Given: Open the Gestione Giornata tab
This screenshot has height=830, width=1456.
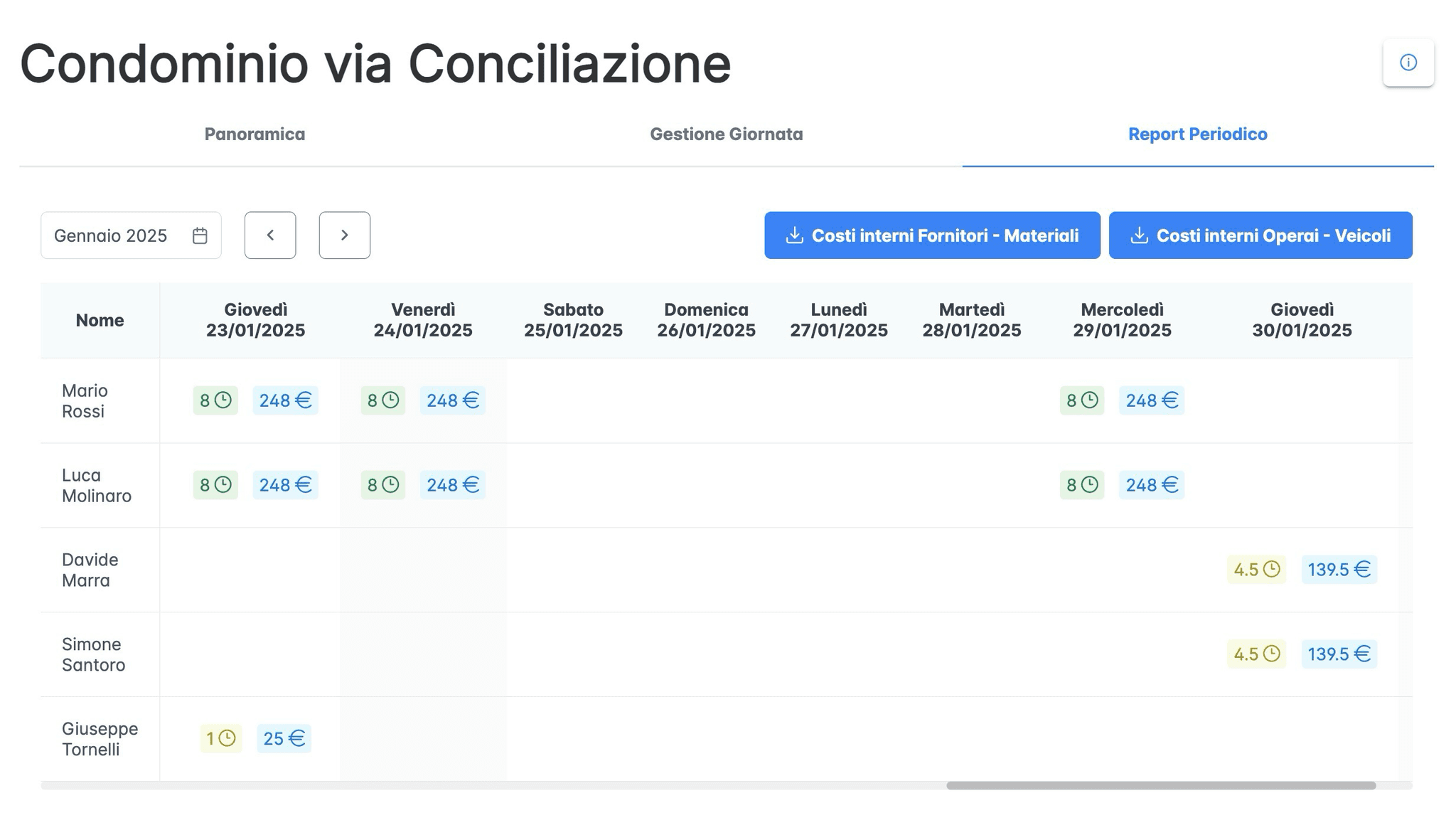Looking at the screenshot, I should [x=726, y=134].
